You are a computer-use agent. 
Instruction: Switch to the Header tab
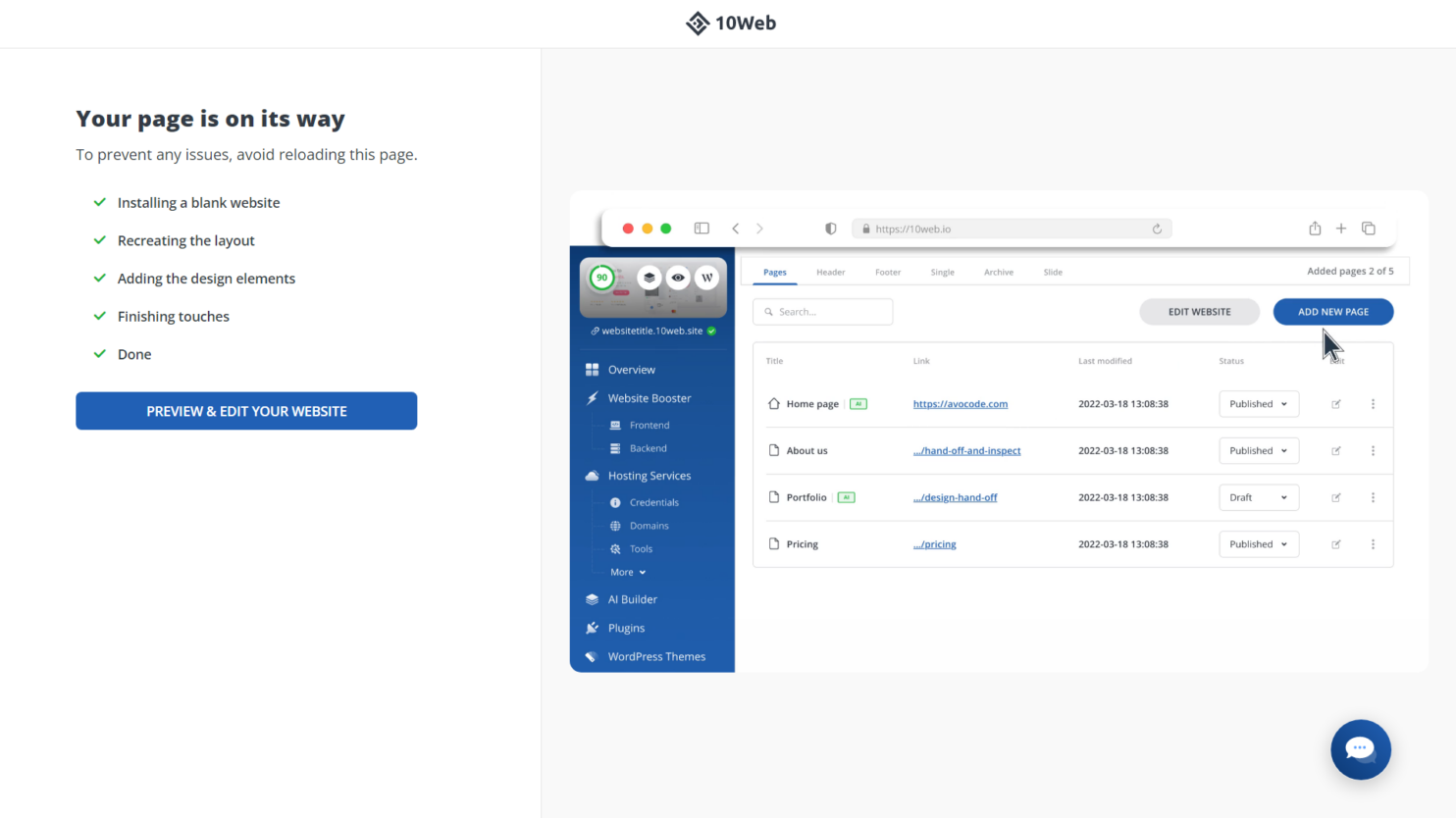pyautogui.click(x=830, y=272)
